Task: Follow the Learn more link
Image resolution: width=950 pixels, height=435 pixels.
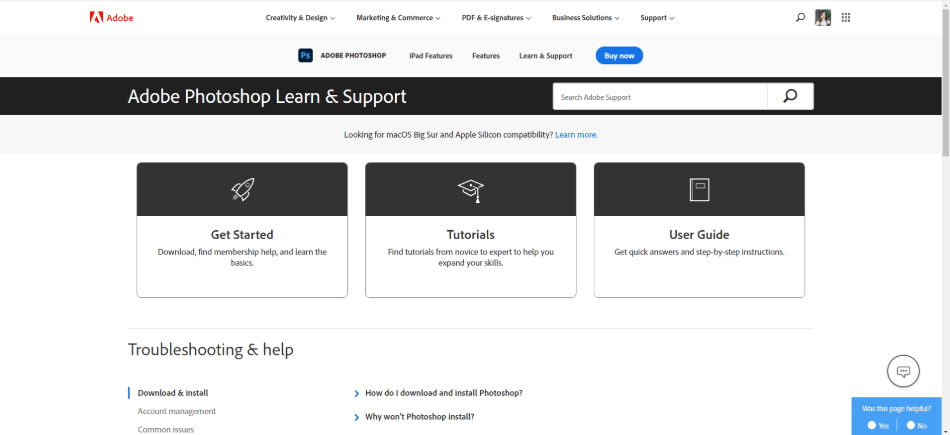Action: 576,134
